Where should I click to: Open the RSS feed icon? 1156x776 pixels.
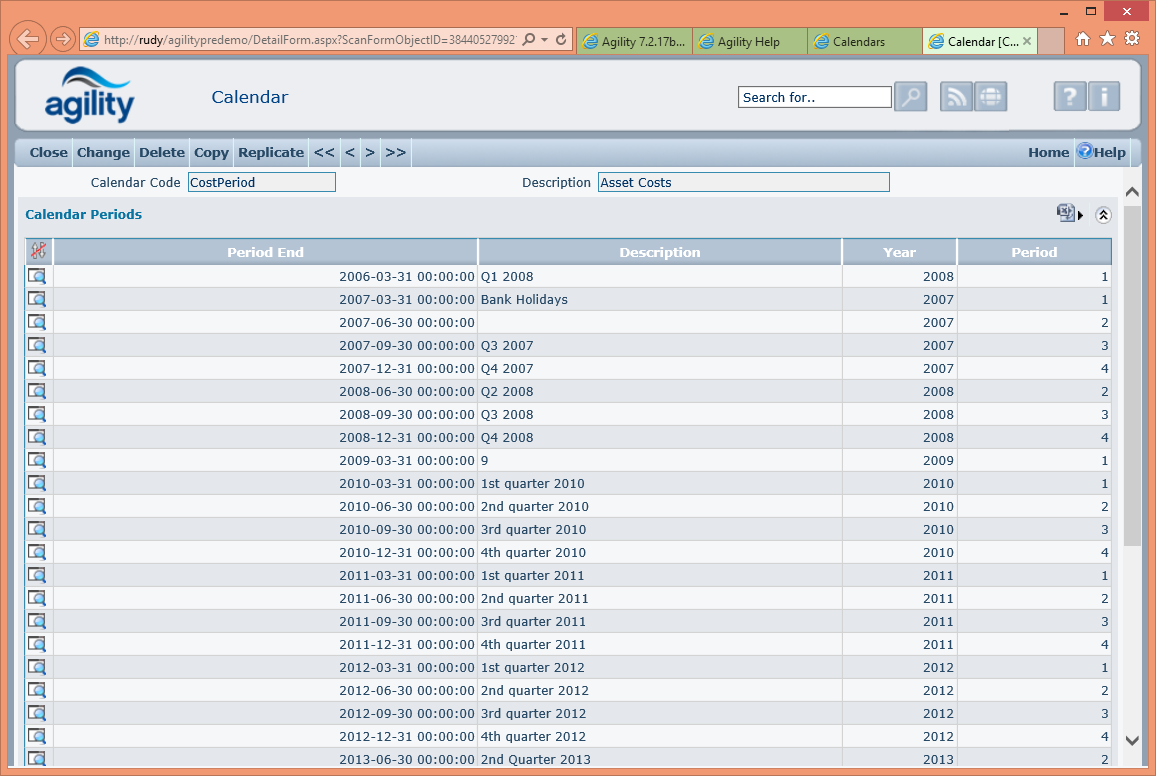pos(956,97)
